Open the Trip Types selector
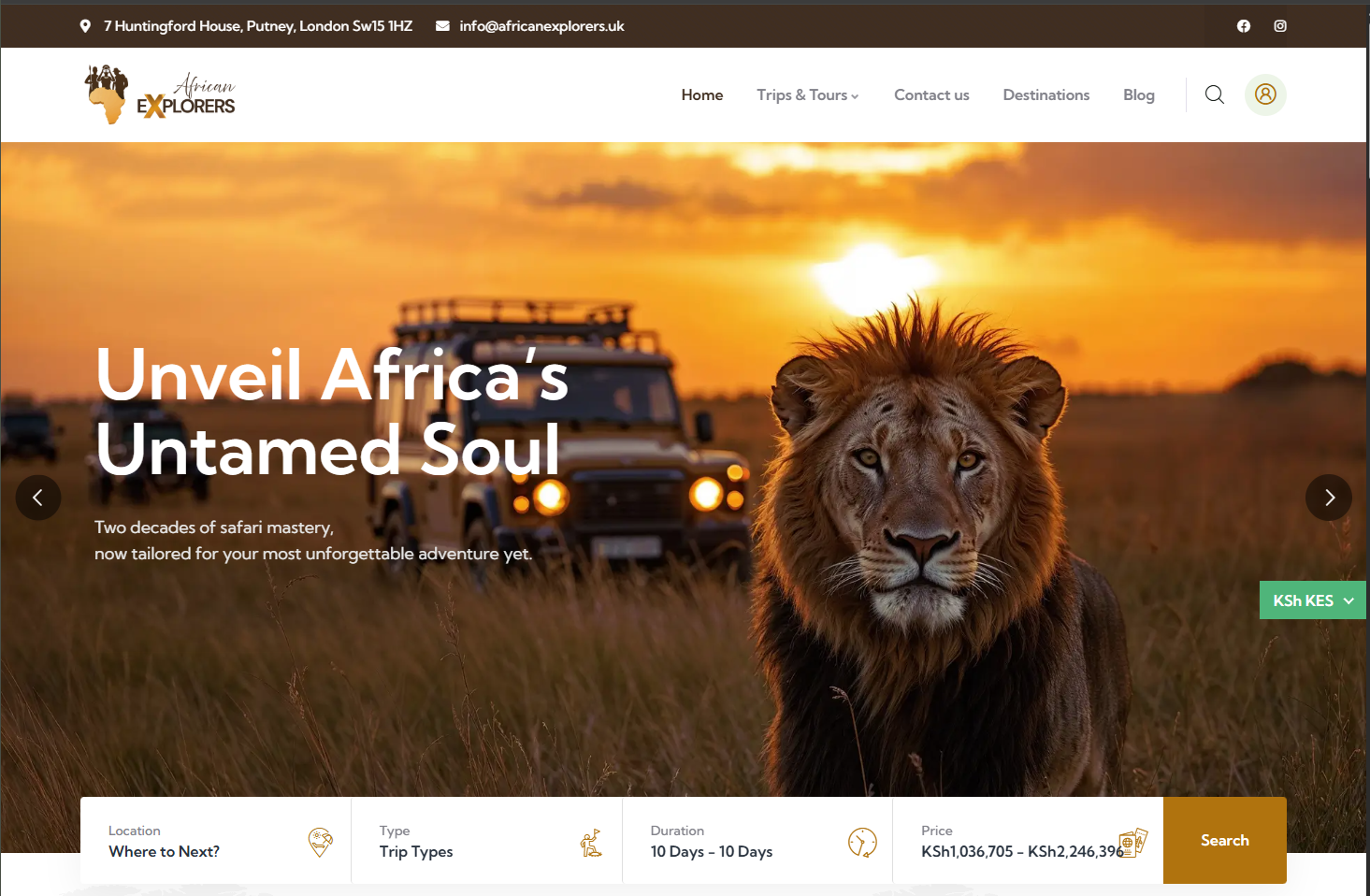 [486, 840]
